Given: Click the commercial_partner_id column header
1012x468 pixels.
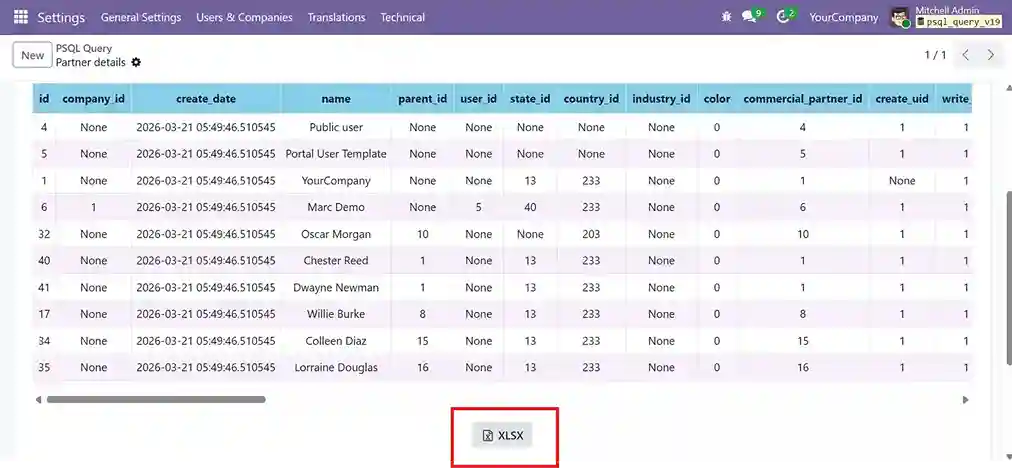Looking at the screenshot, I should coord(803,99).
